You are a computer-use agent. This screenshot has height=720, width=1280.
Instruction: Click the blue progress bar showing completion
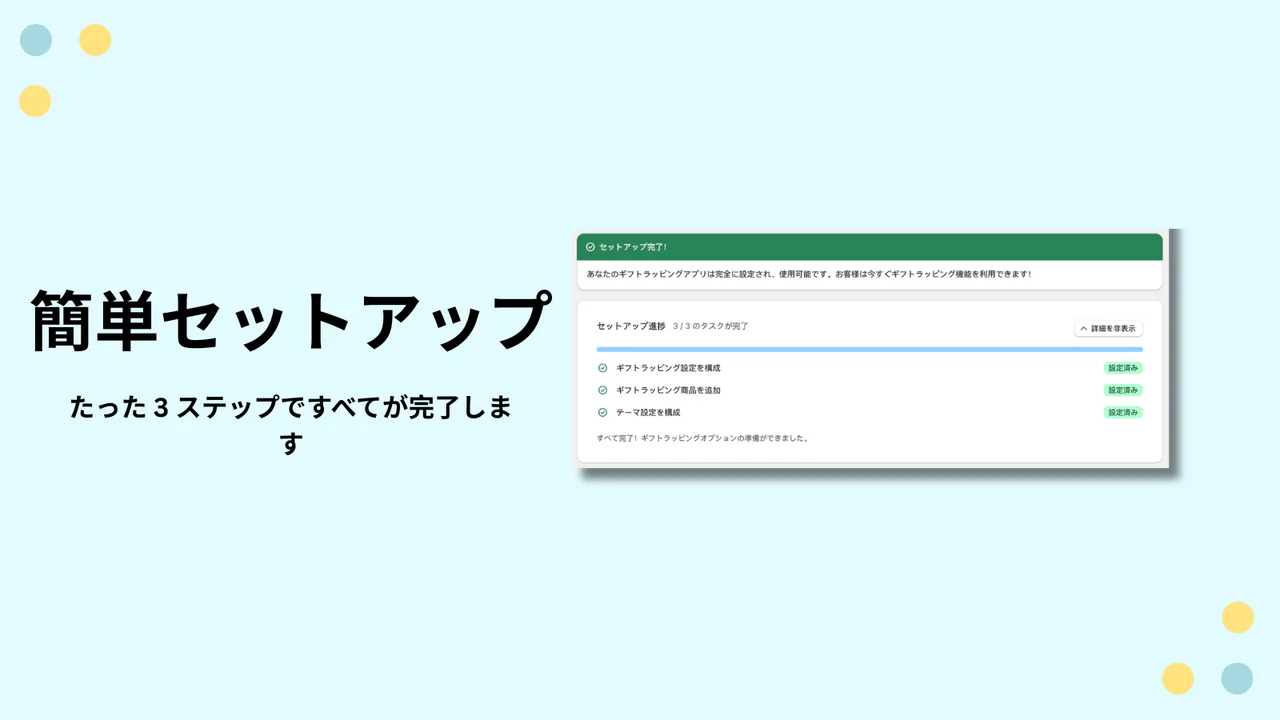click(x=870, y=349)
